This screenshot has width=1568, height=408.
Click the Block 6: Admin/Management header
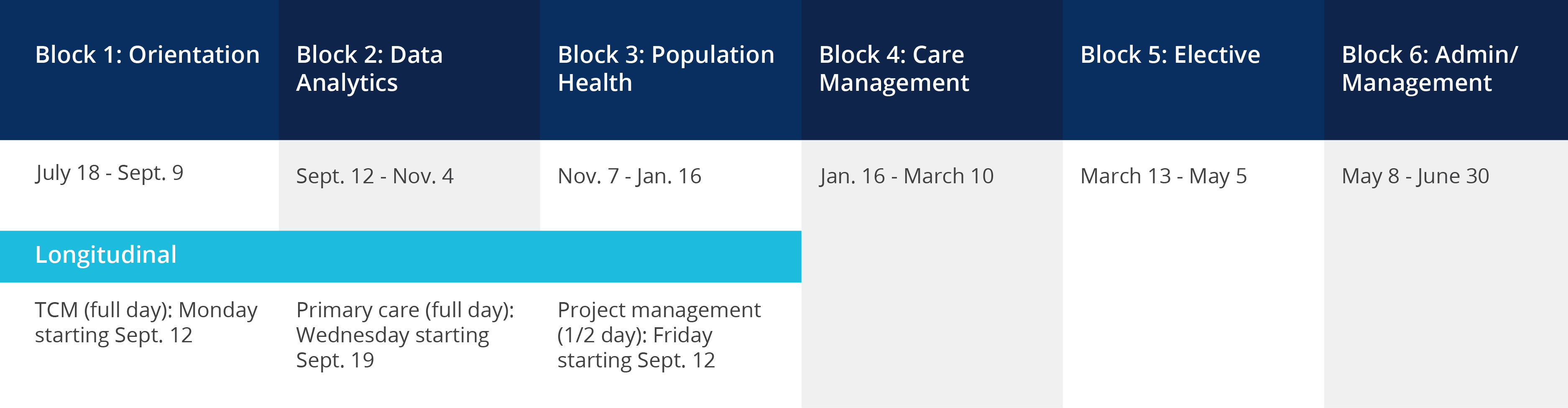tap(1429, 68)
